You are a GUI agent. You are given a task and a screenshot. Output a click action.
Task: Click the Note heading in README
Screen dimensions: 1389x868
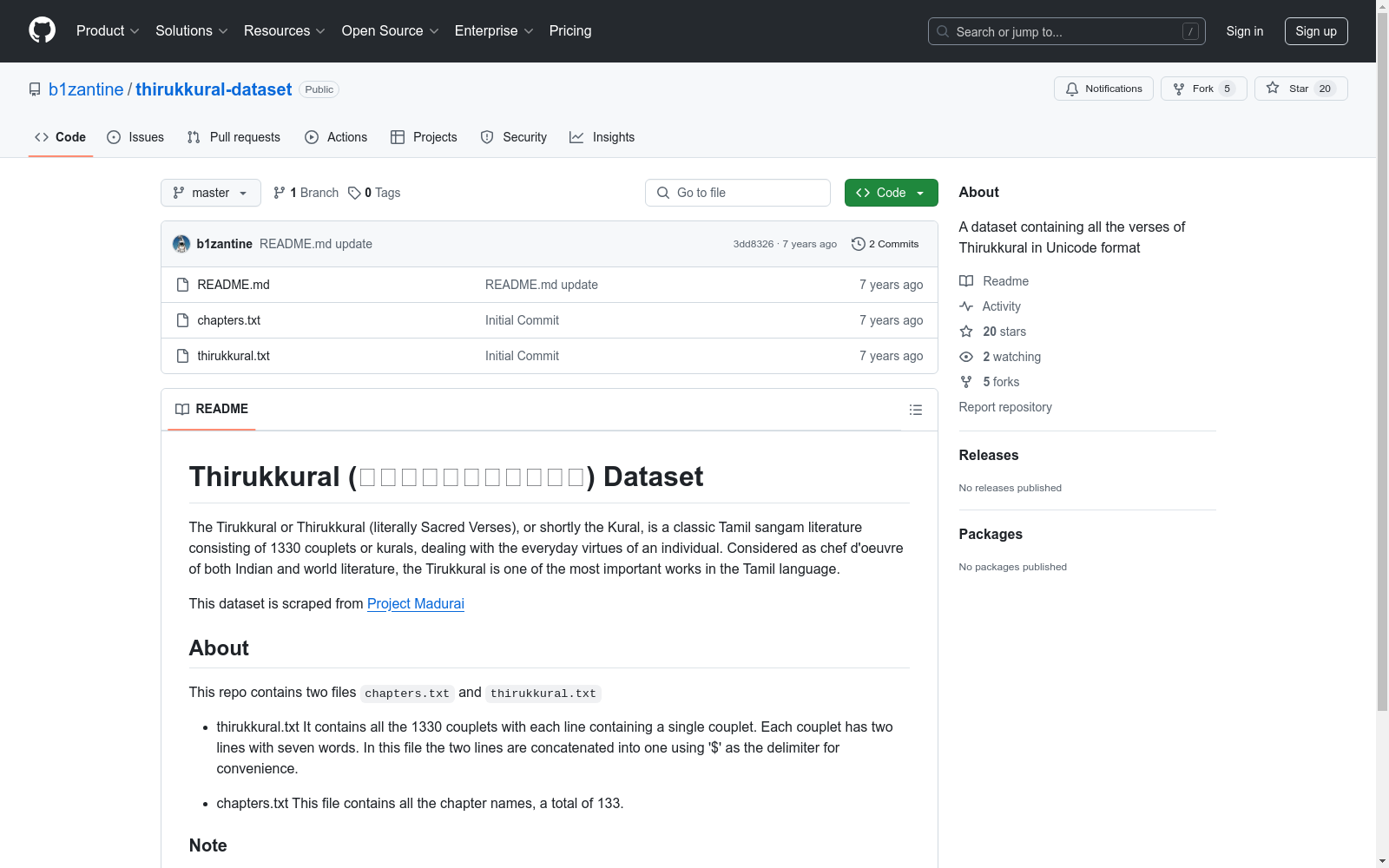[x=208, y=845]
